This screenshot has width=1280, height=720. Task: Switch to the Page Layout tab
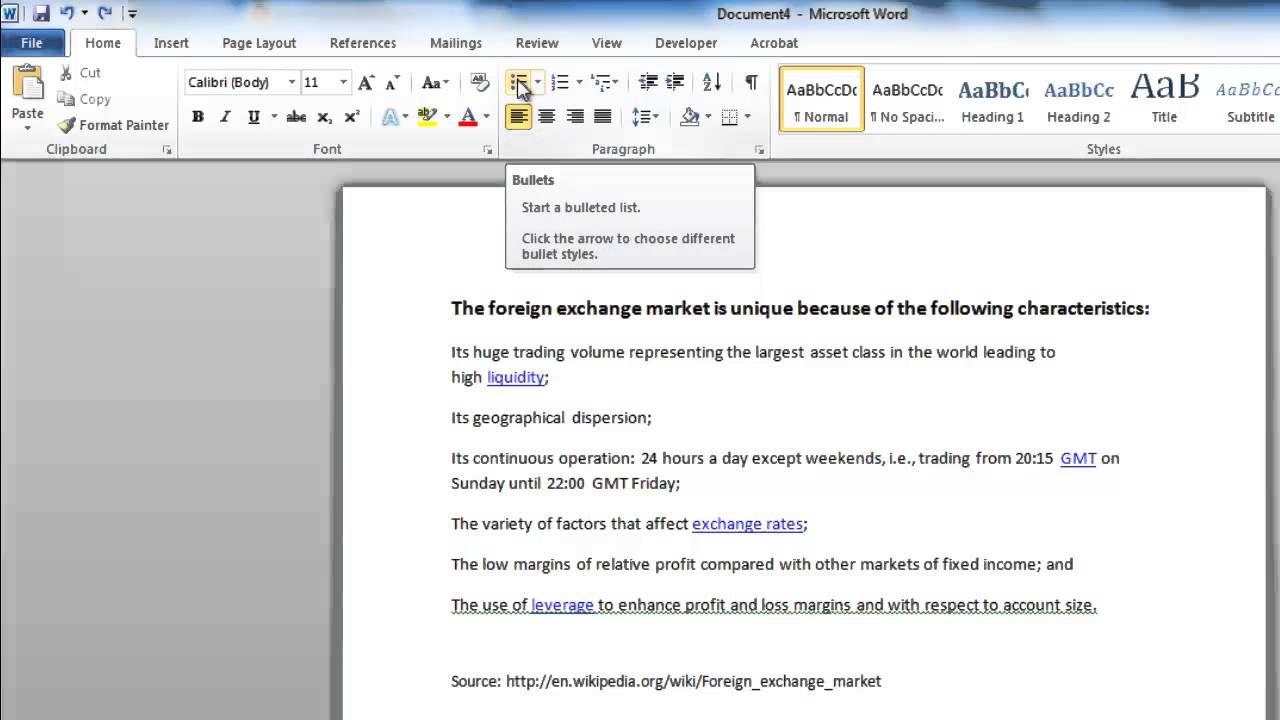pyautogui.click(x=259, y=43)
